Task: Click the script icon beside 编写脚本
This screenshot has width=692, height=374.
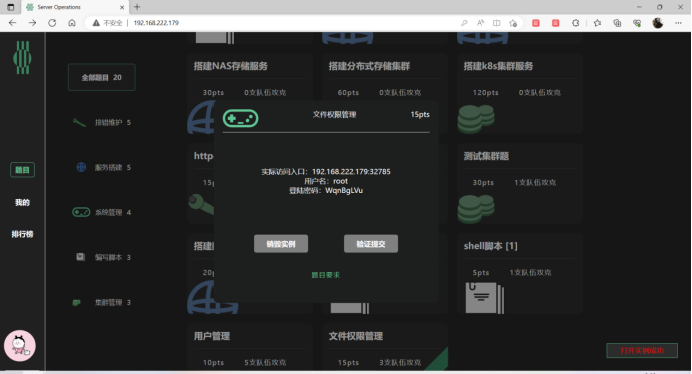Action: pos(80,257)
